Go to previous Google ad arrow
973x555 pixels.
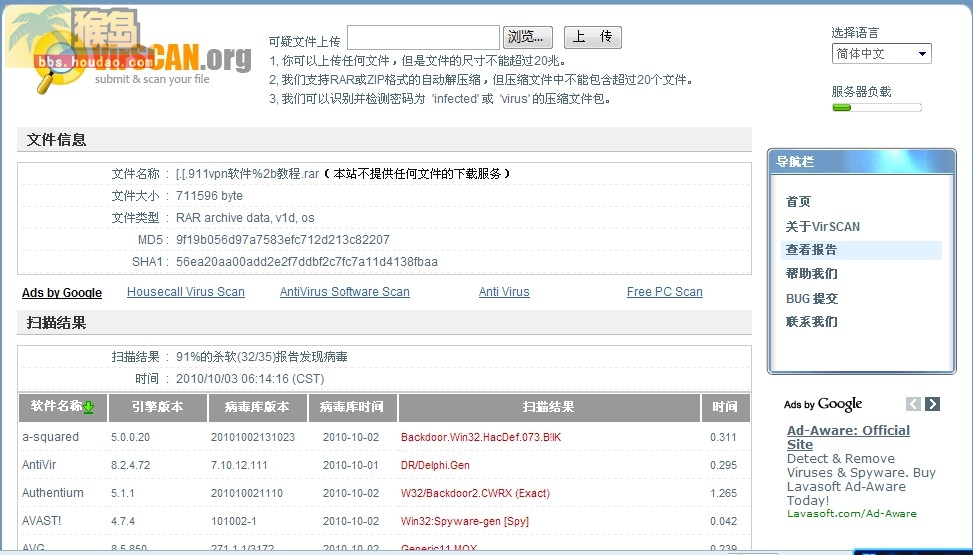pyautogui.click(x=913, y=404)
